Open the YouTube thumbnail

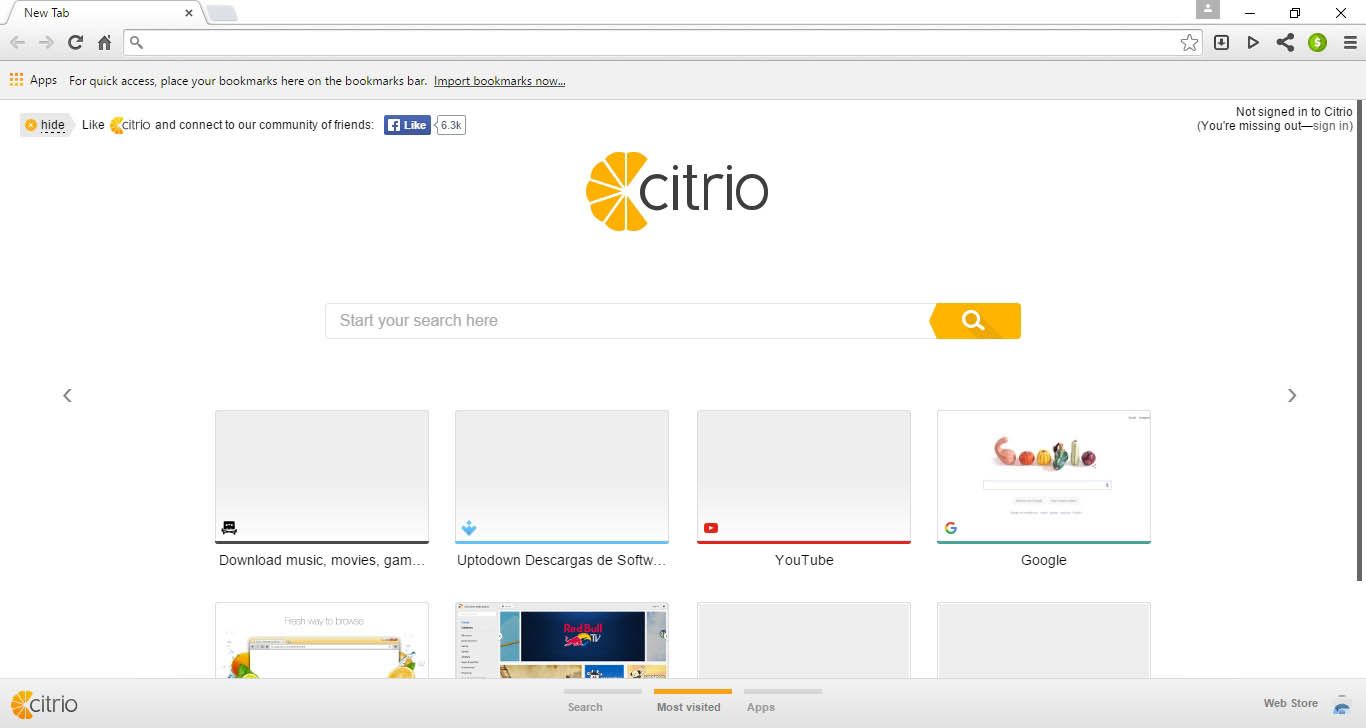pyautogui.click(x=804, y=476)
